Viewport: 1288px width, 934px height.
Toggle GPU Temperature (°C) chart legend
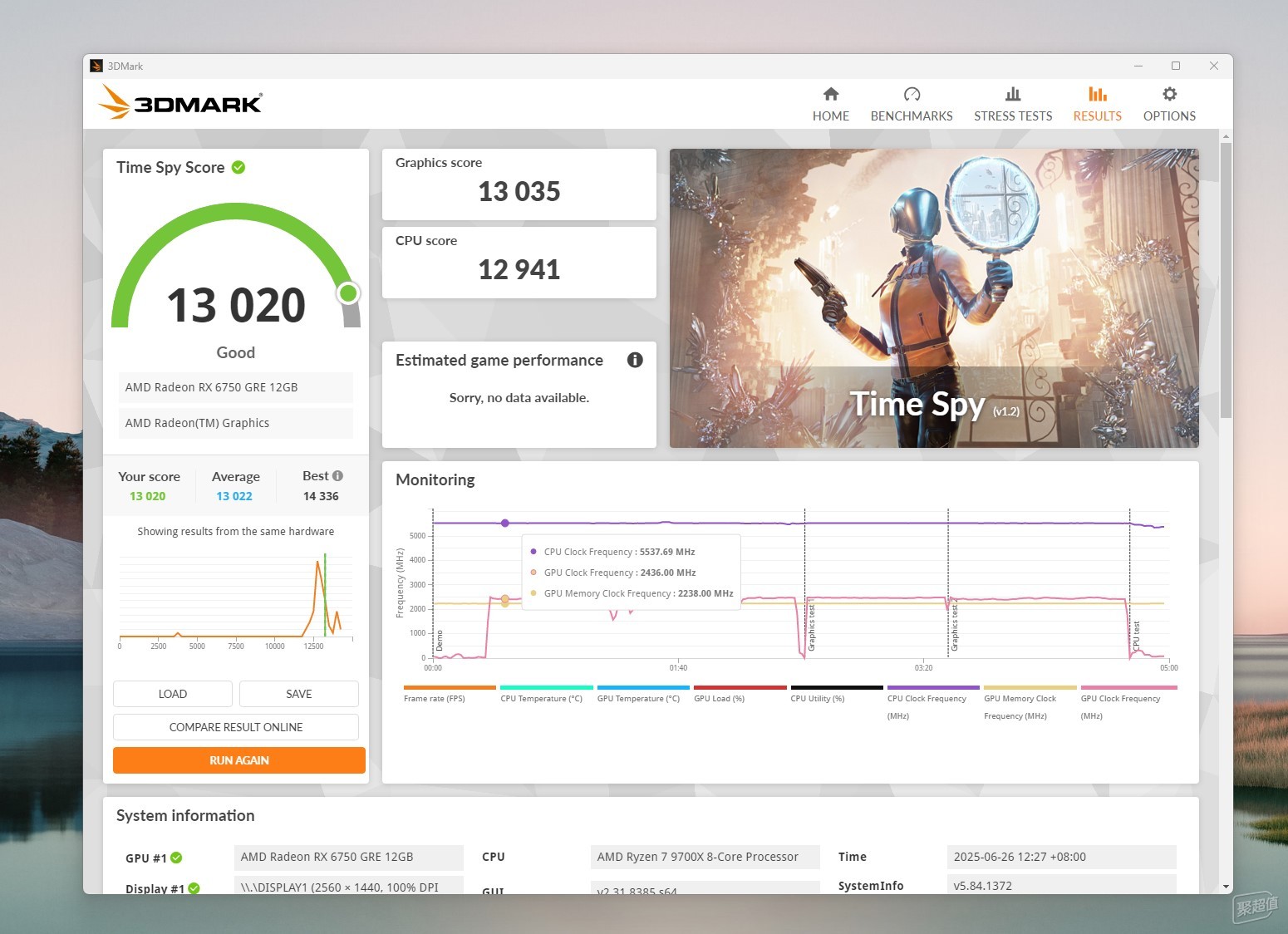click(643, 694)
